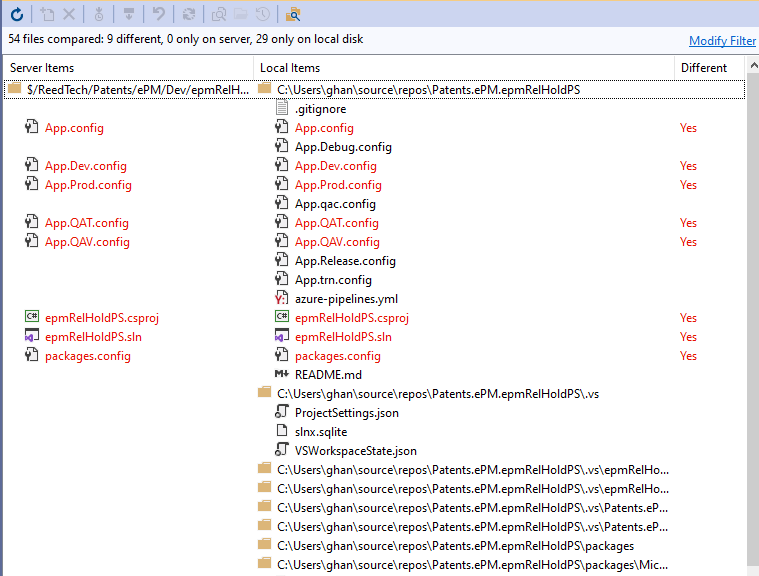Viewport: 759px width, 576px height.
Task: Click the View History clock icon
Action: (x=262, y=15)
